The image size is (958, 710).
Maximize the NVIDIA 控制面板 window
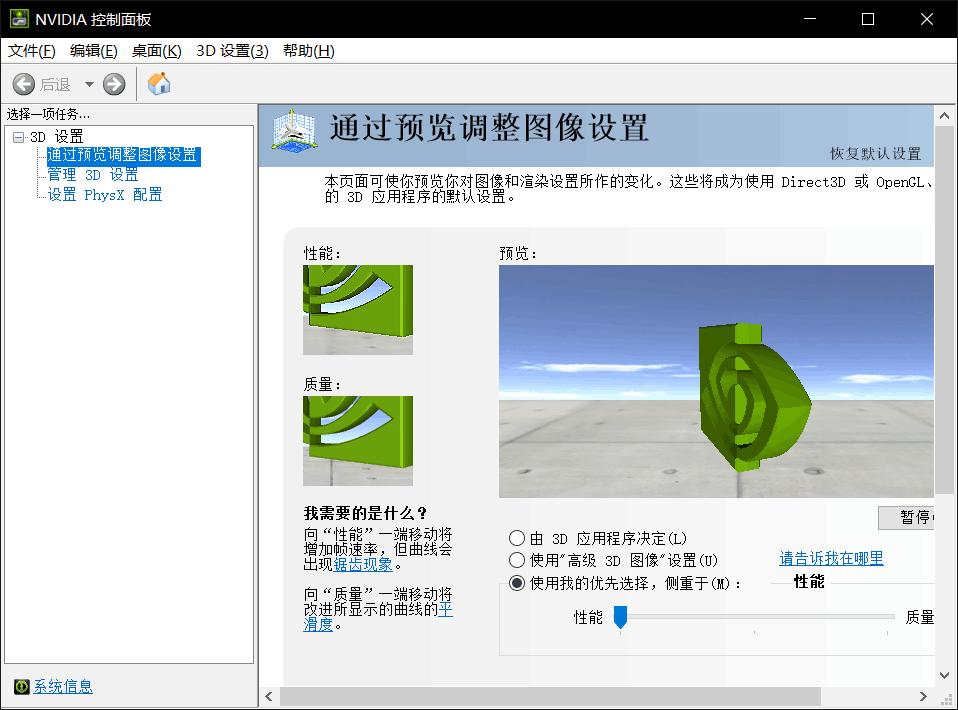pos(868,19)
